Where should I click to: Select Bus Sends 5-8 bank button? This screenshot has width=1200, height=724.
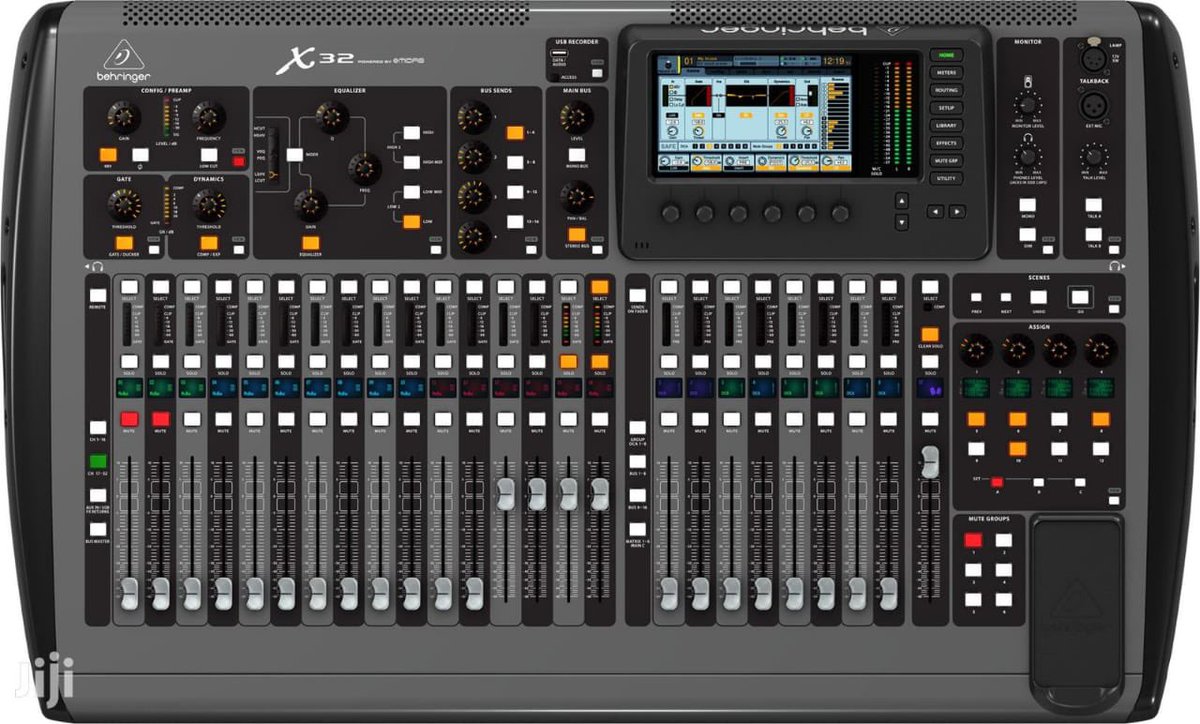515,161
